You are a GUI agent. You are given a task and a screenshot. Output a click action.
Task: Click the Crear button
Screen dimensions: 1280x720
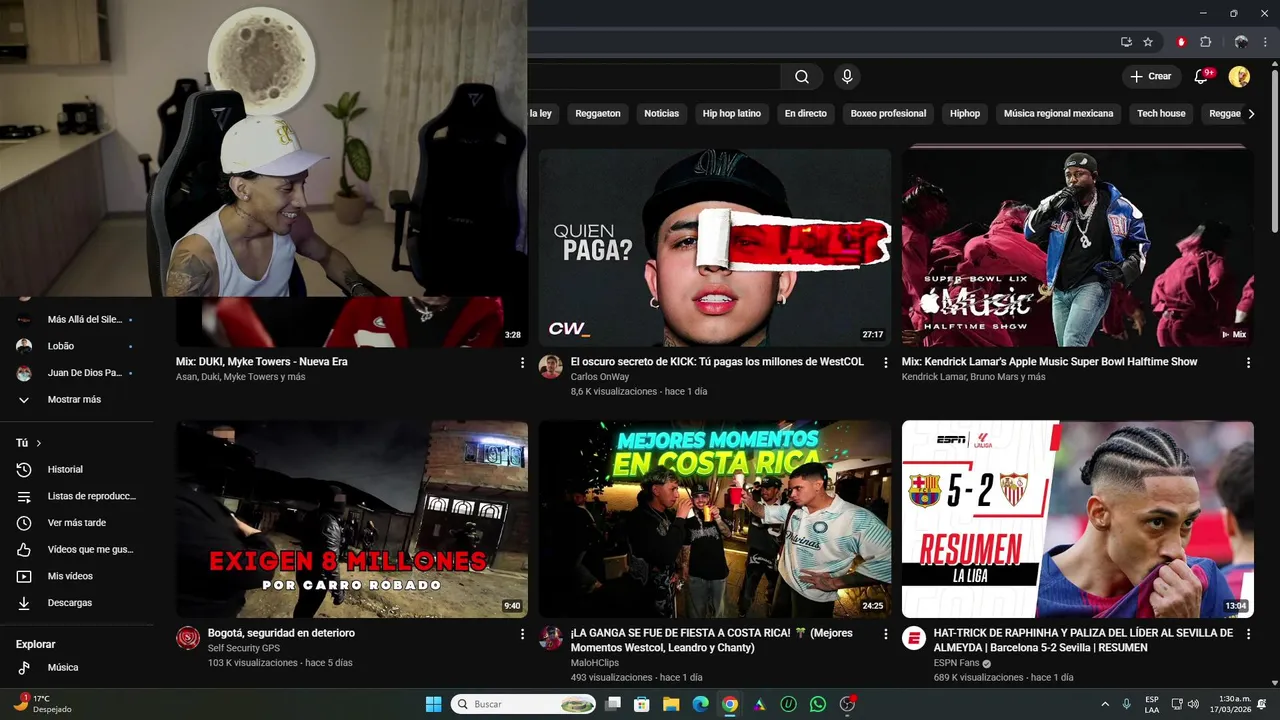(1150, 77)
